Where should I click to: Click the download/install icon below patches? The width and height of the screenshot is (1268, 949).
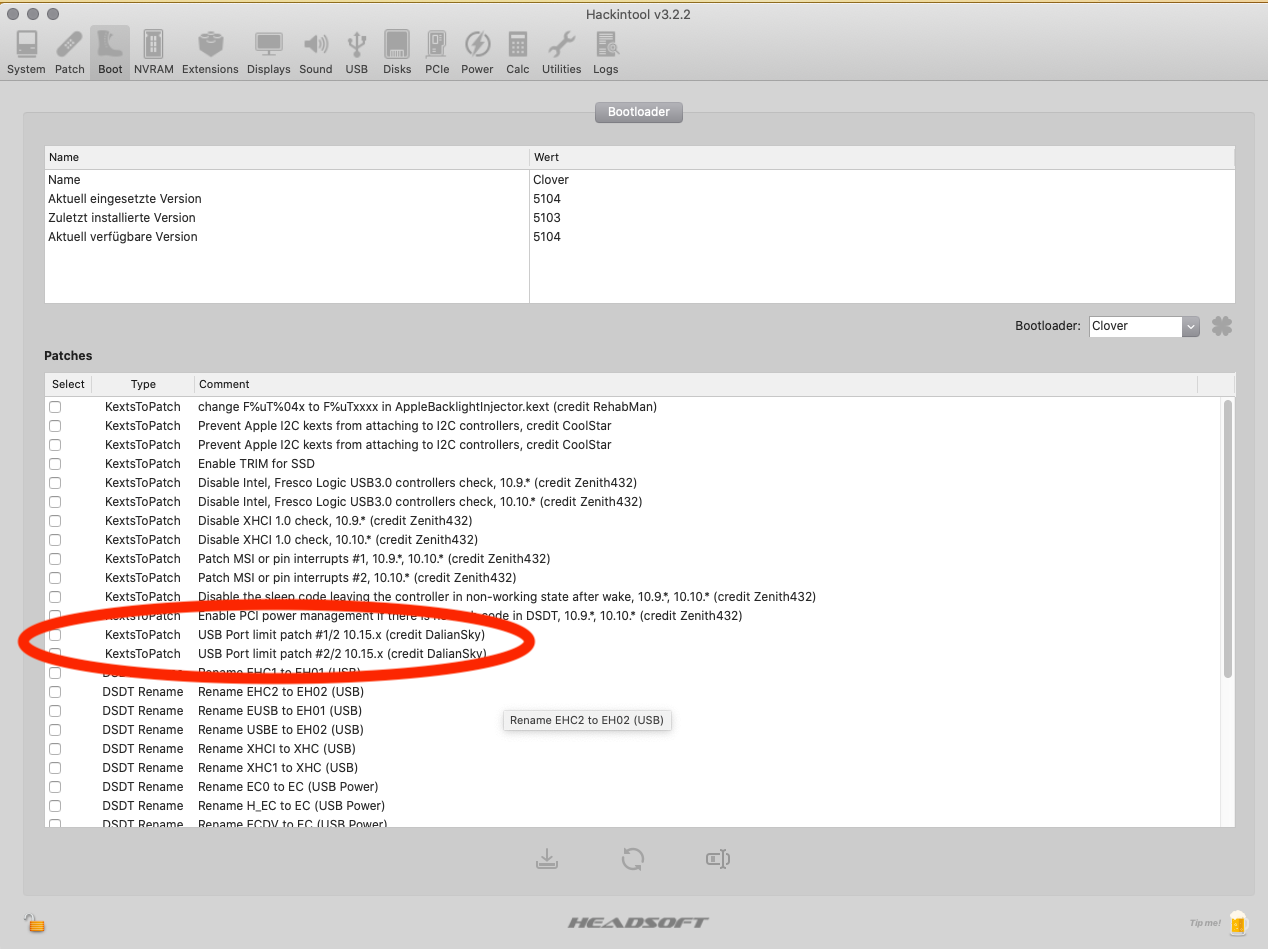click(x=547, y=859)
